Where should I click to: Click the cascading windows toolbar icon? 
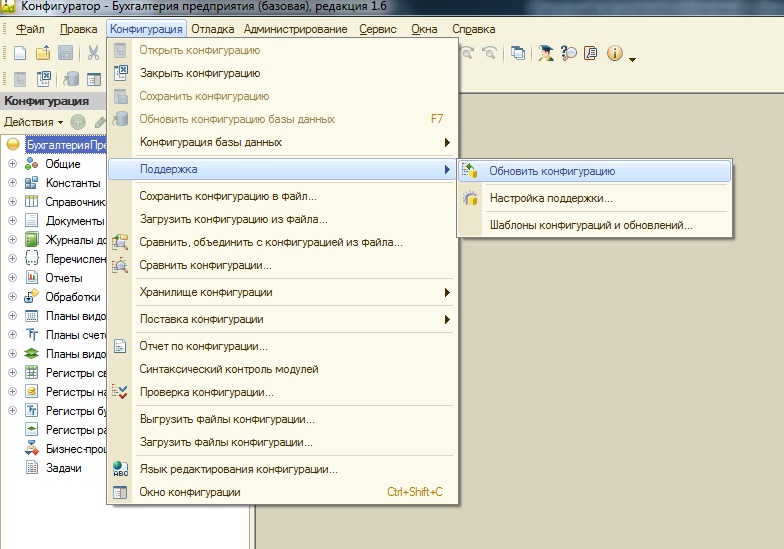[x=518, y=52]
